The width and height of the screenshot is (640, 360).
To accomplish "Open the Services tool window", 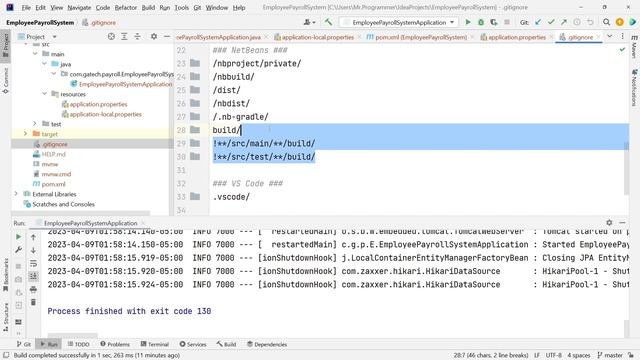I will tap(193, 344).
